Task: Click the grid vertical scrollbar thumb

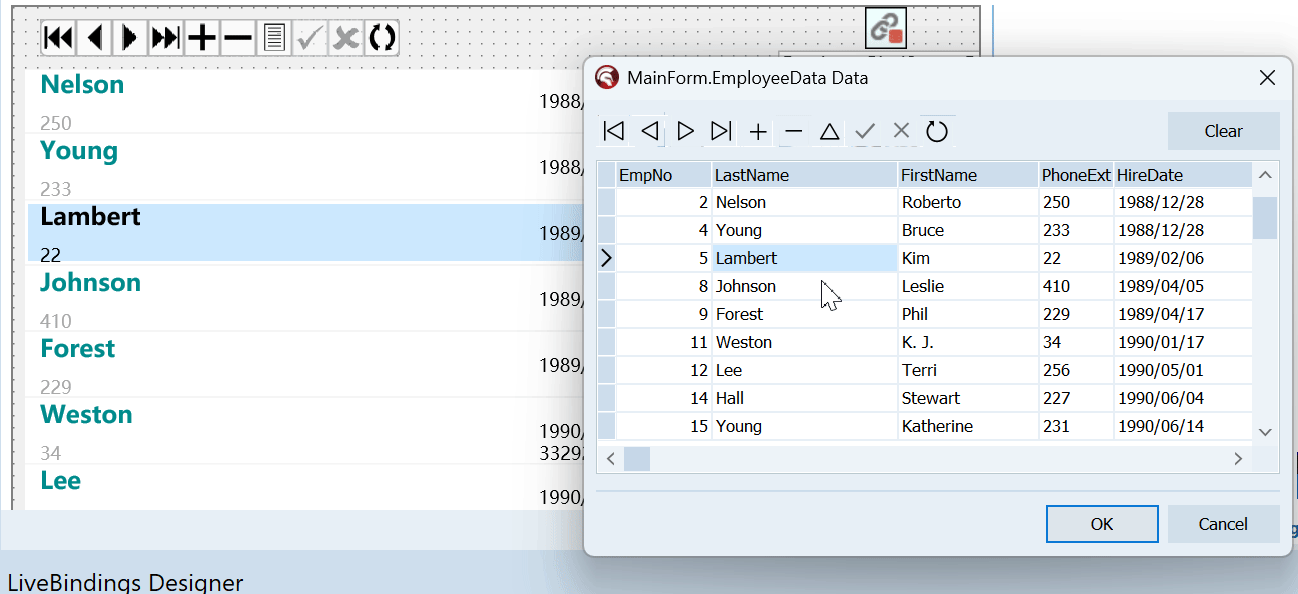Action: click(x=1265, y=218)
